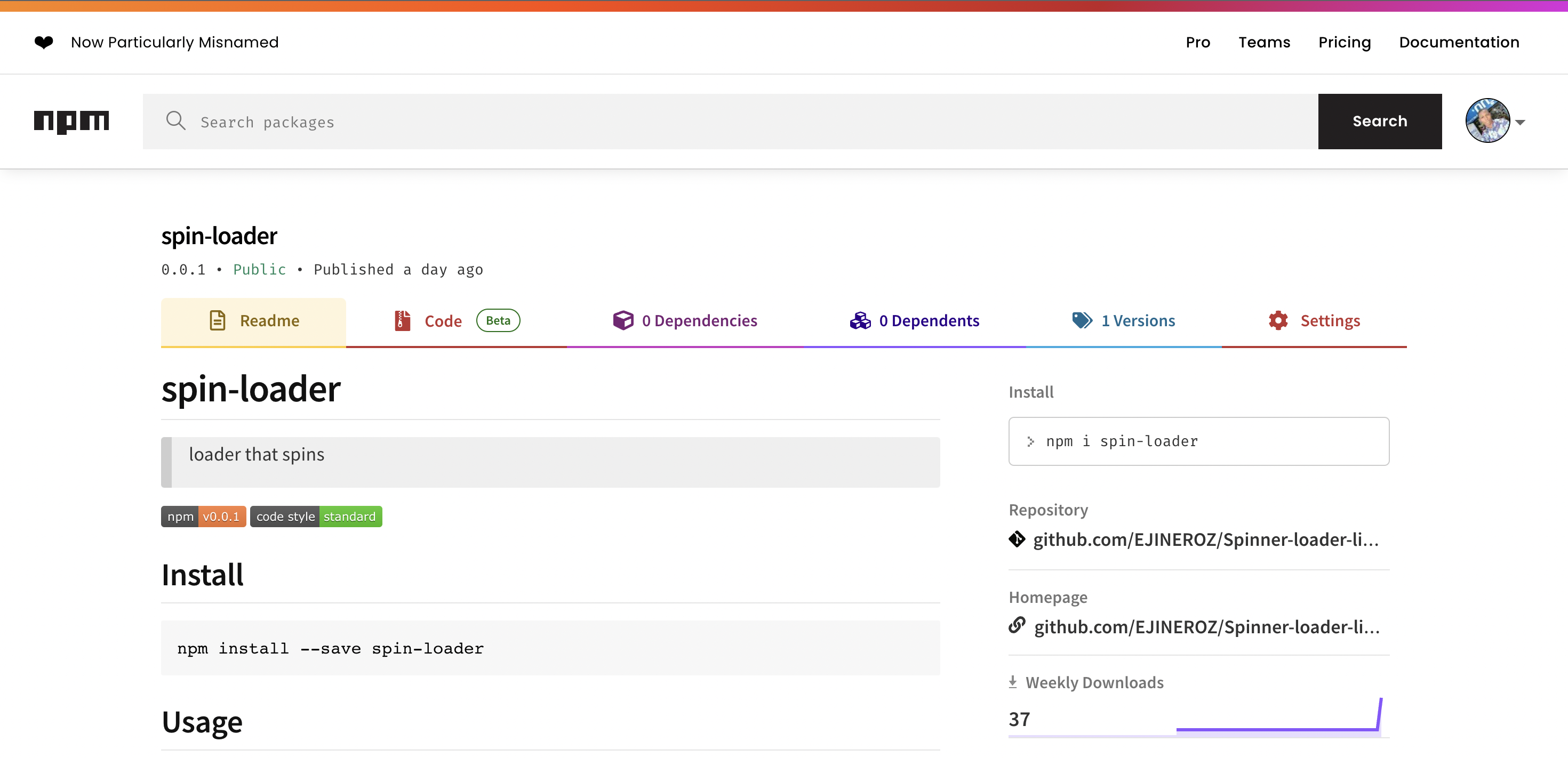Click the 'loader that spins' description
The image size is (1568, 758).
click(256, 455)
